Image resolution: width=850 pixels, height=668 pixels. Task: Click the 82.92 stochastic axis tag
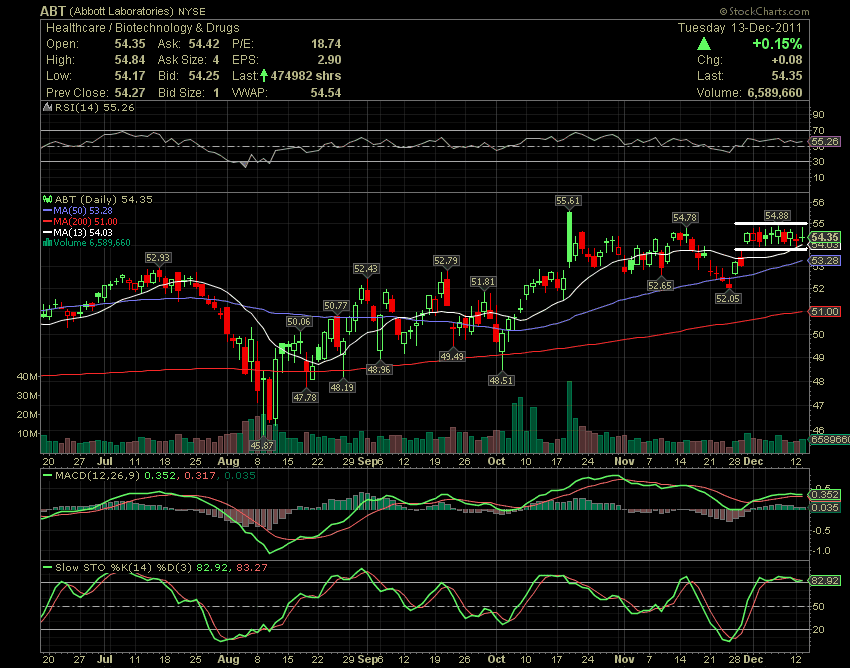(x=825, y=580)
